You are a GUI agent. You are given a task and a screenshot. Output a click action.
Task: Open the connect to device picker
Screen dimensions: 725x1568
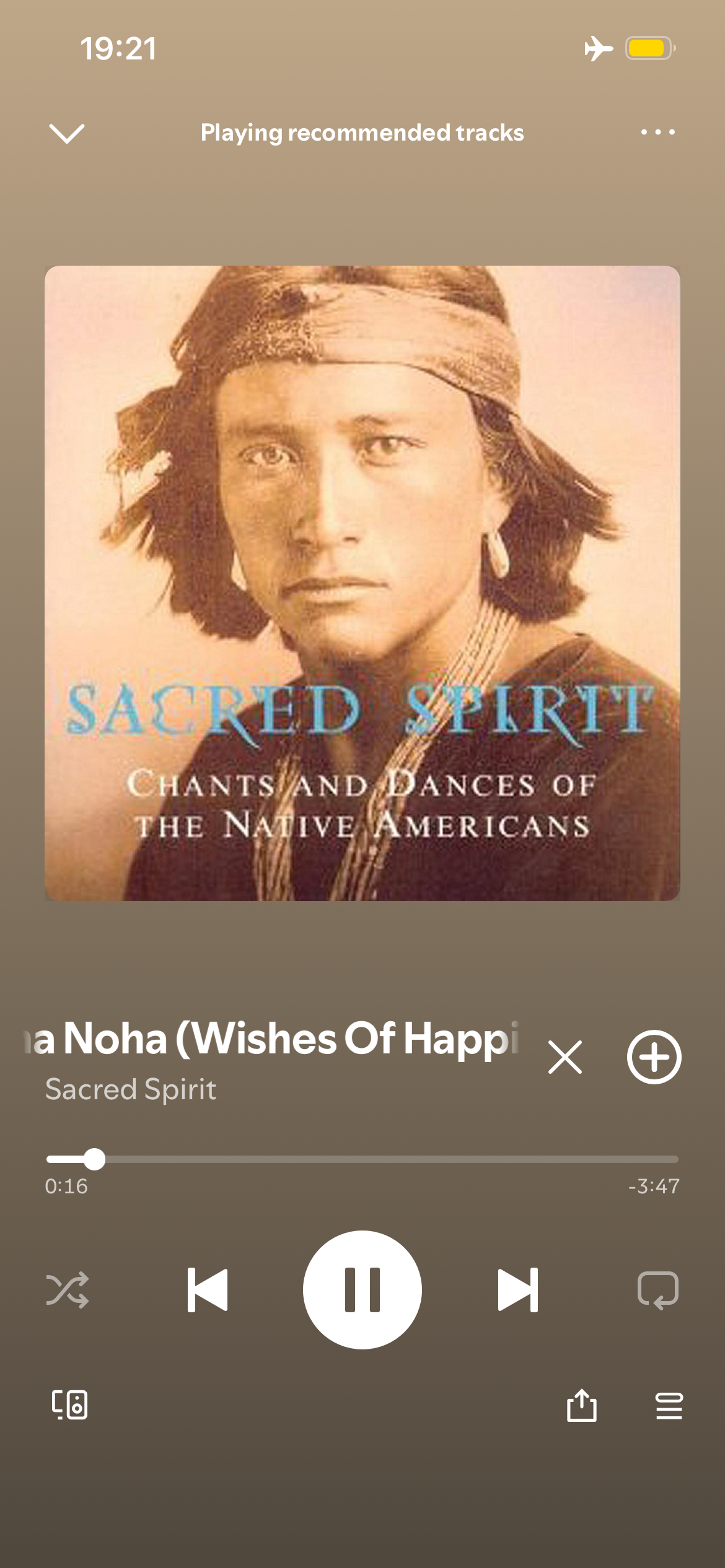(69, 1405)
